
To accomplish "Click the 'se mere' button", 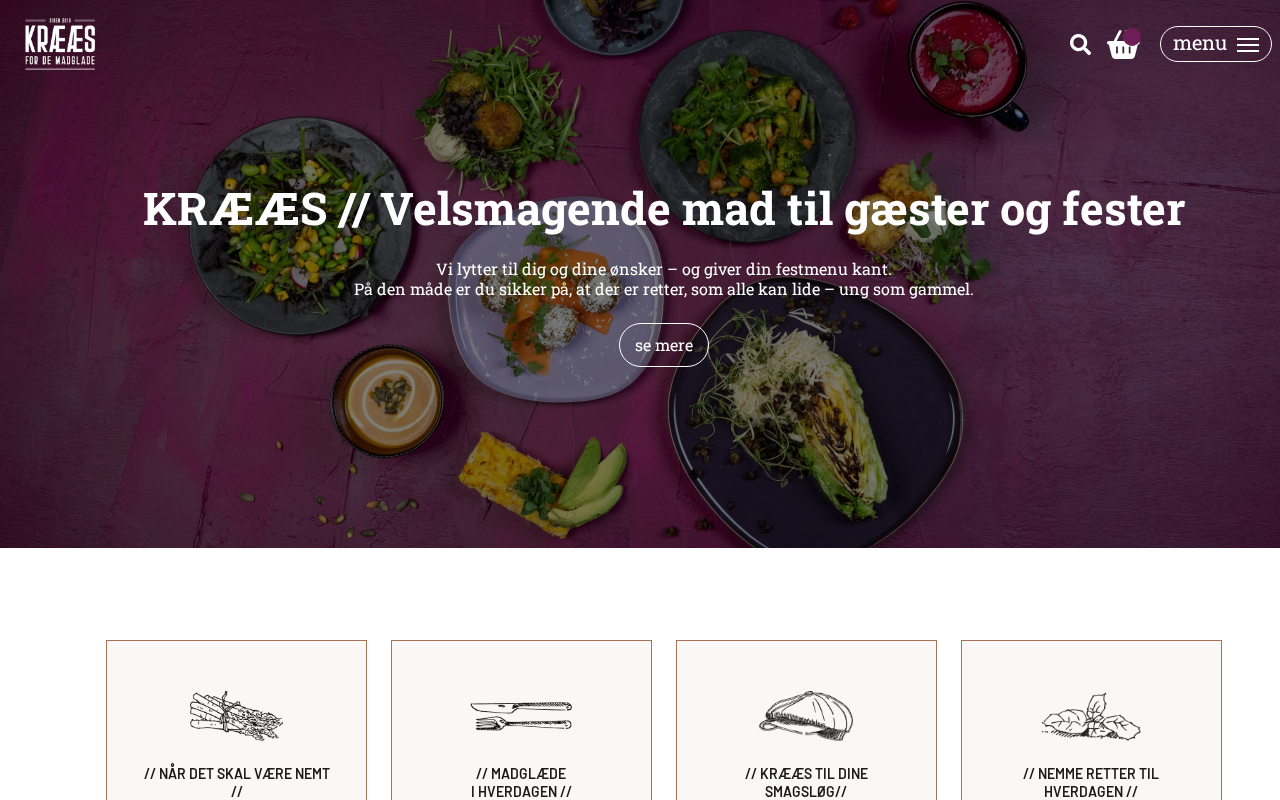I will coord(664,345).
